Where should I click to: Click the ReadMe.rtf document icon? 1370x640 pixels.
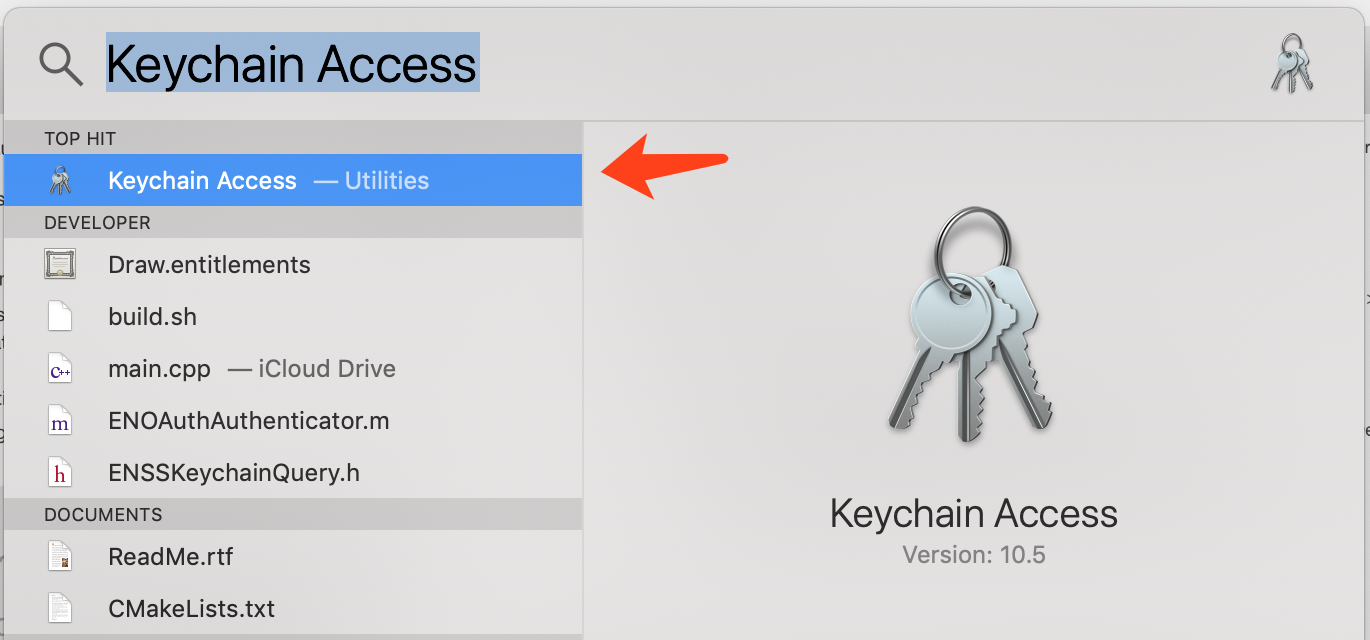60,557
